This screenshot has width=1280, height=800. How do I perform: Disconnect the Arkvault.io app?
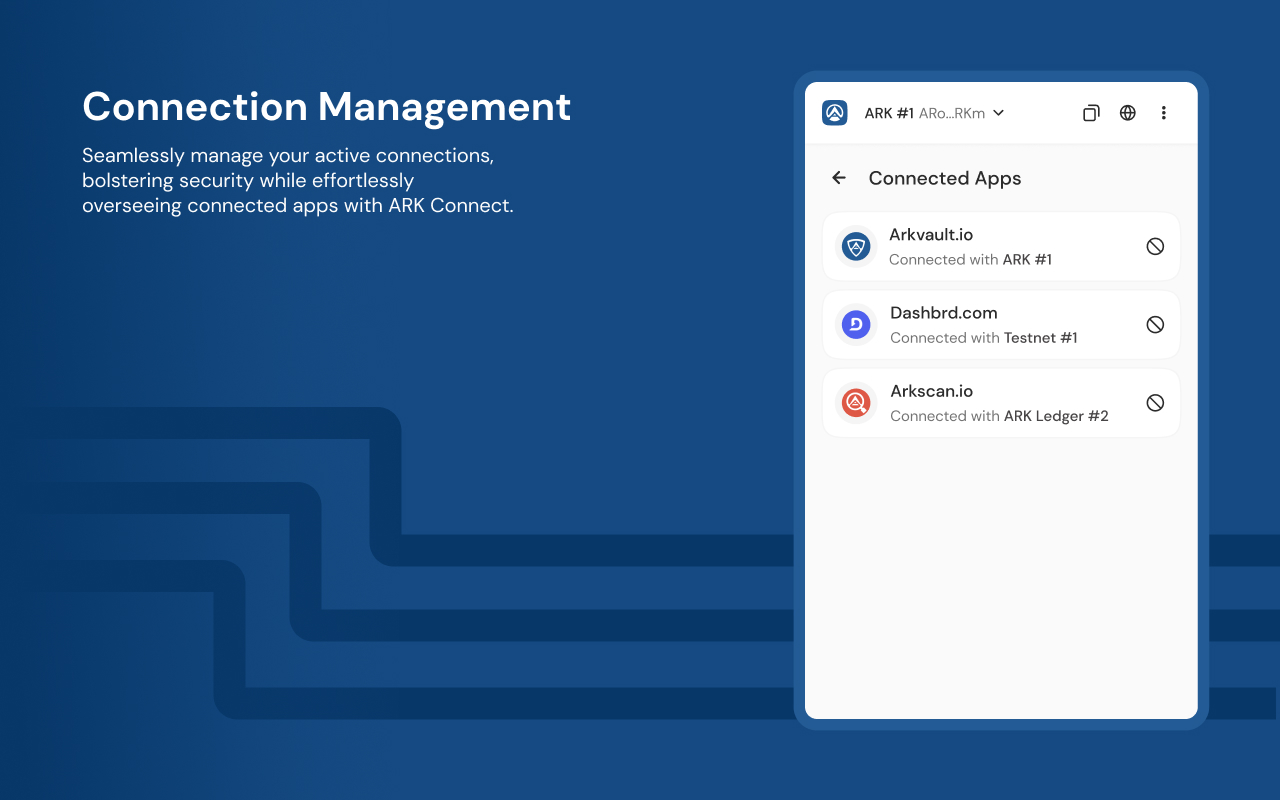pos(1155,246)
